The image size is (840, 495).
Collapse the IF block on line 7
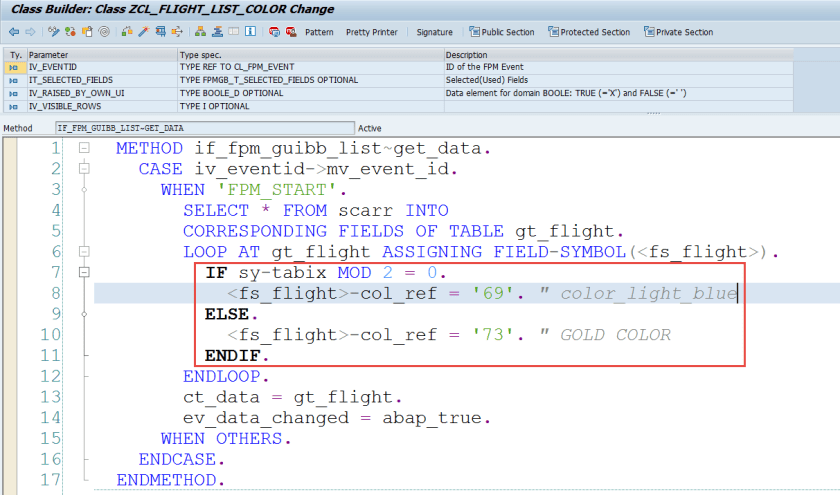85,272
